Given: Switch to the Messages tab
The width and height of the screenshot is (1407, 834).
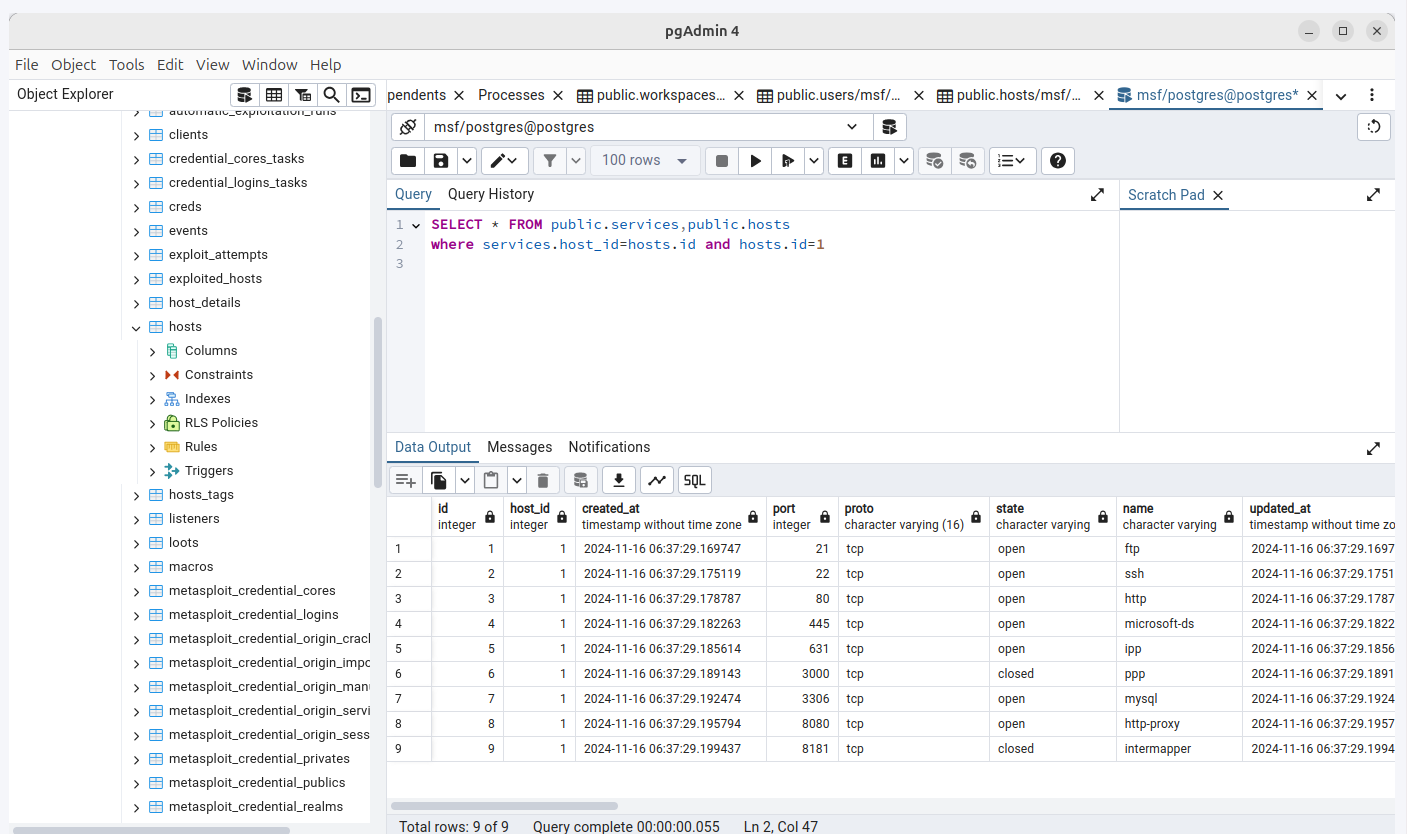Looking at the screenshot, I should [x=520, y=447].
